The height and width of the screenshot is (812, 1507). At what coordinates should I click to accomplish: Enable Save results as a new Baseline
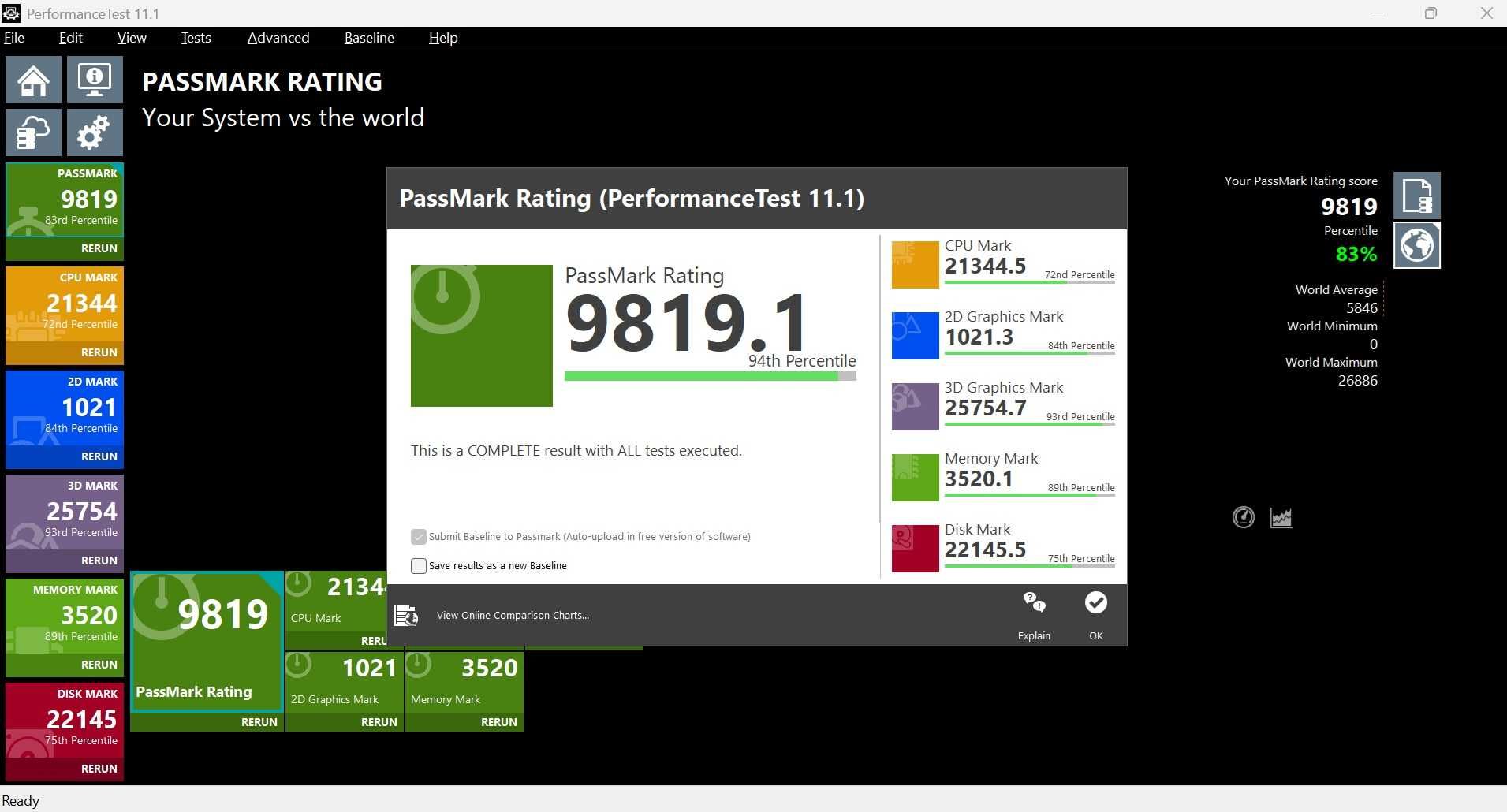pyautogui.click(x=419, y=566)
